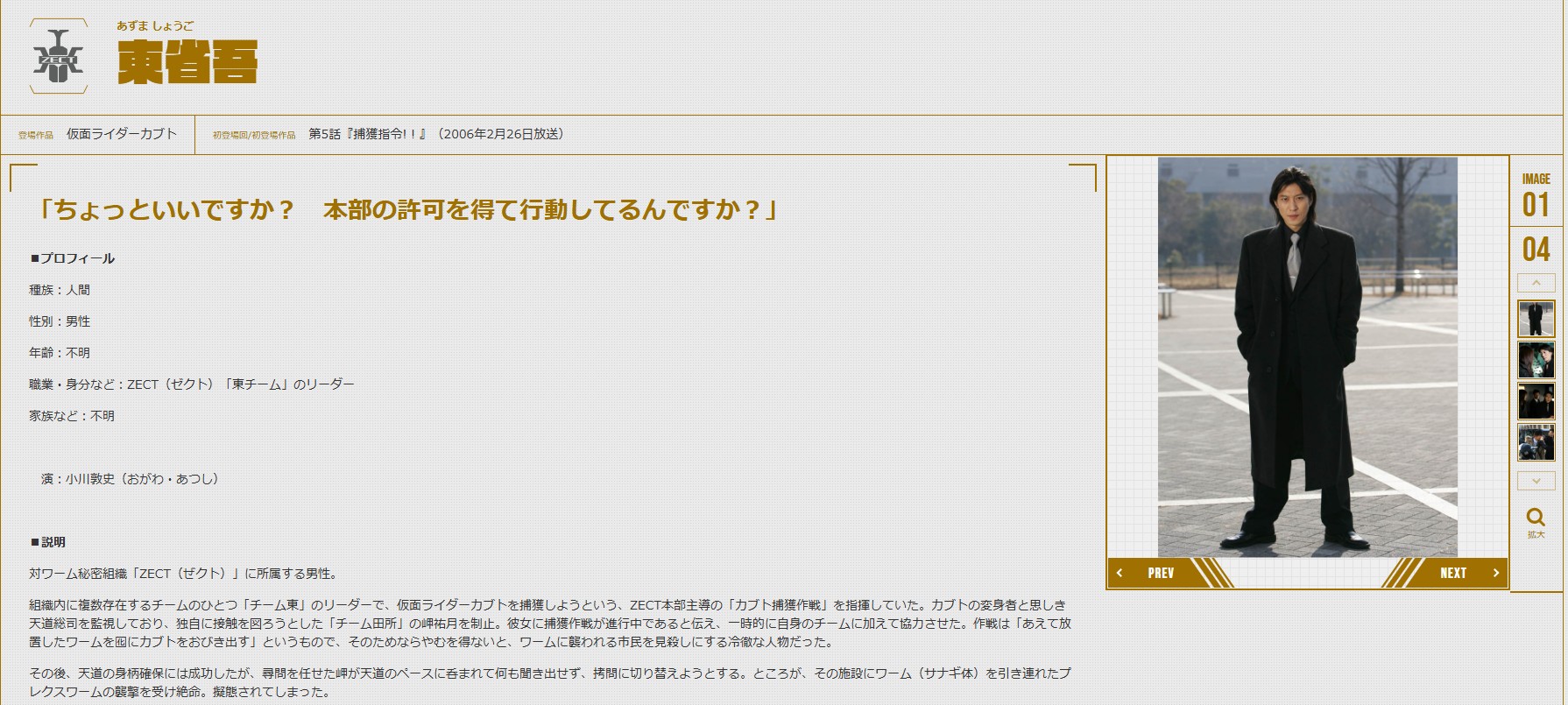Image resolution: width=1568 pixels, height=705 pixels.
Task: Select the second gallery thumbnail
Action: (x=1536, y=360)
